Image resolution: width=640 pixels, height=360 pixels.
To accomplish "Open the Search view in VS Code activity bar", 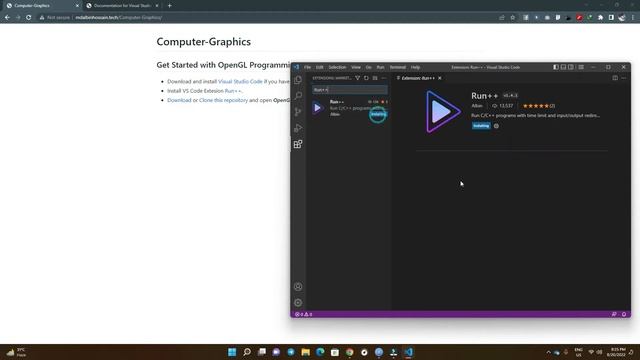I will tap(298, 96).
